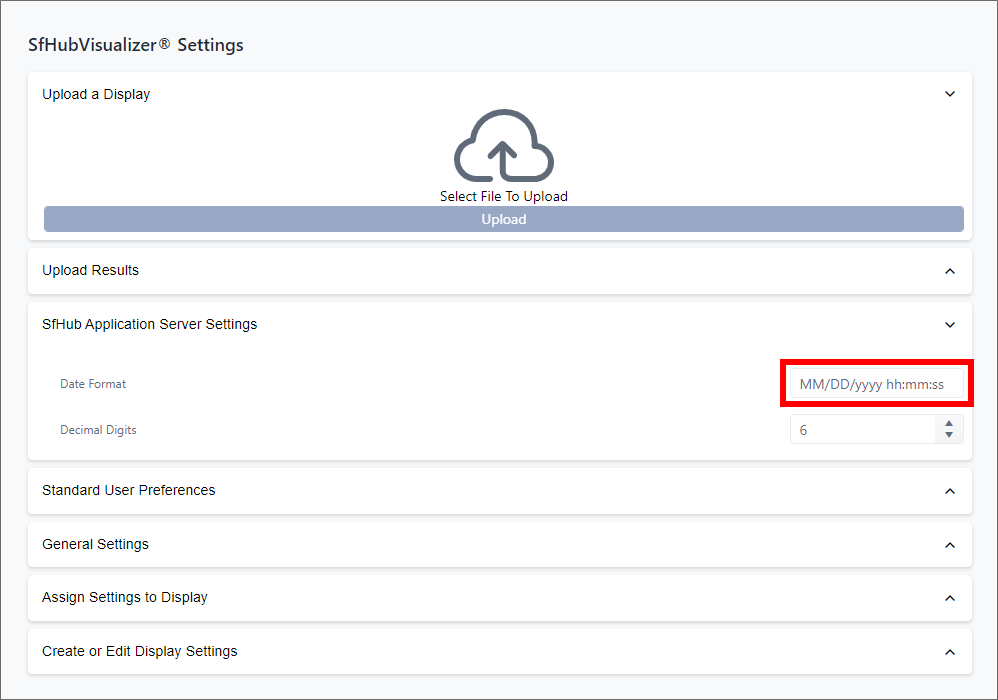
Task: Click the Create or Edit Display Settings title
Action: coord(140,652)
